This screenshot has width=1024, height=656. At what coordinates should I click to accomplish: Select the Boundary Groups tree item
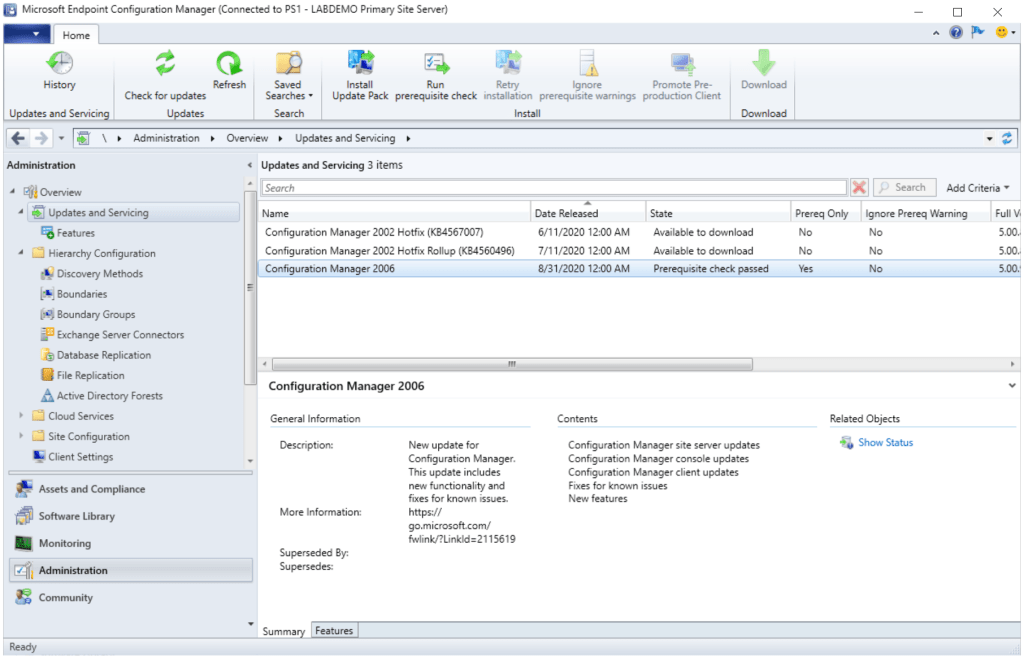(x=96, y=314)
